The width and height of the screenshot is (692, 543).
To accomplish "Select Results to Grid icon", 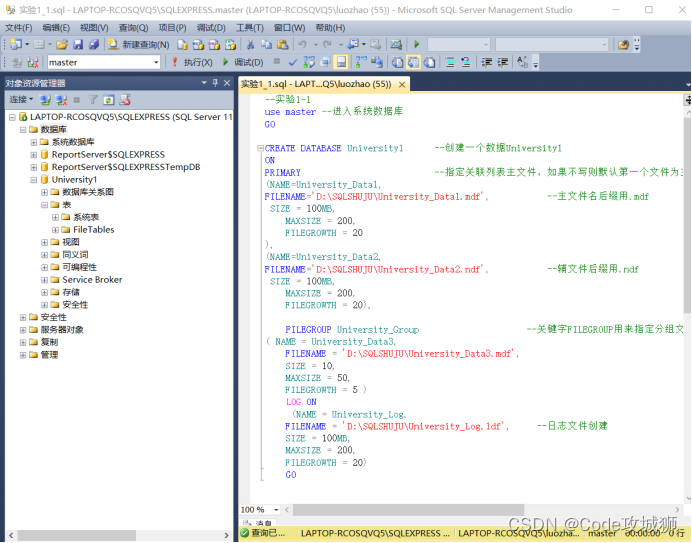I will click(413, 62).
